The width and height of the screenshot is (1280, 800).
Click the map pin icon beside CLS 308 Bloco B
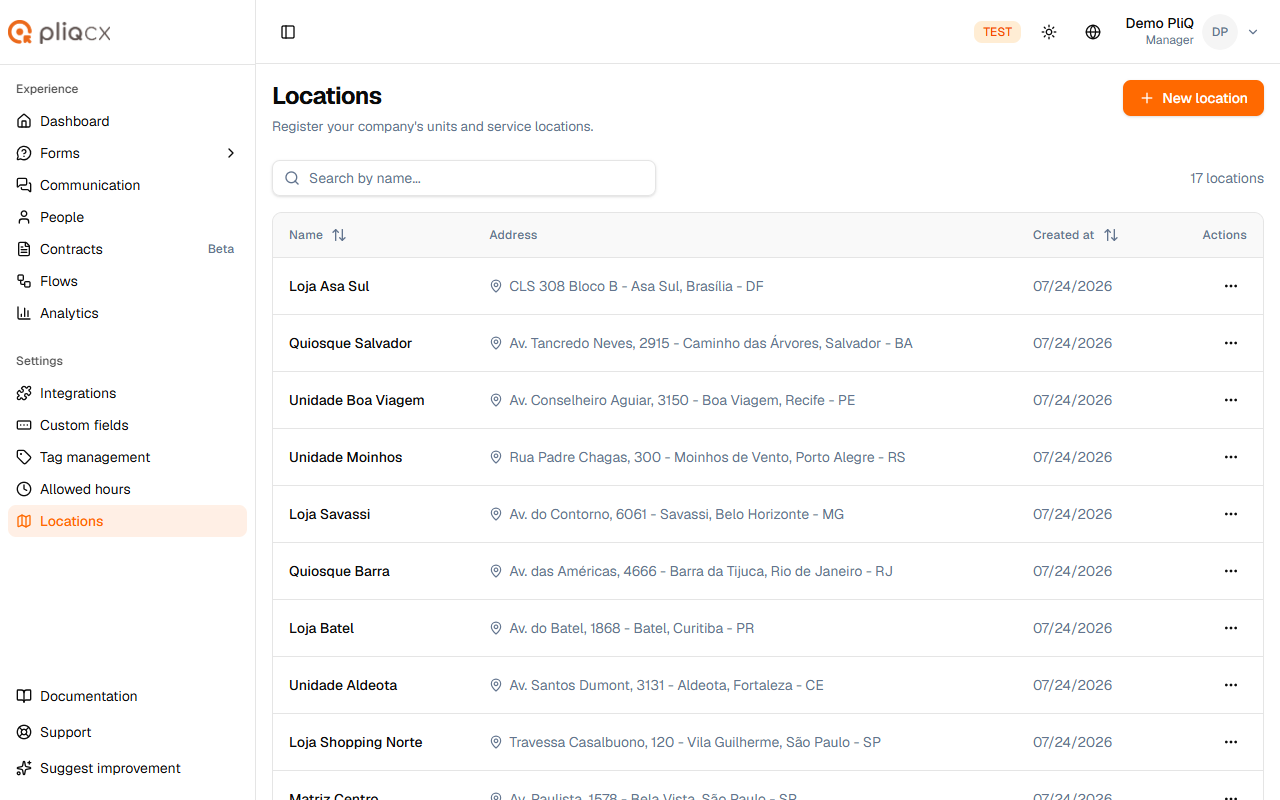[x=496, y=286]
